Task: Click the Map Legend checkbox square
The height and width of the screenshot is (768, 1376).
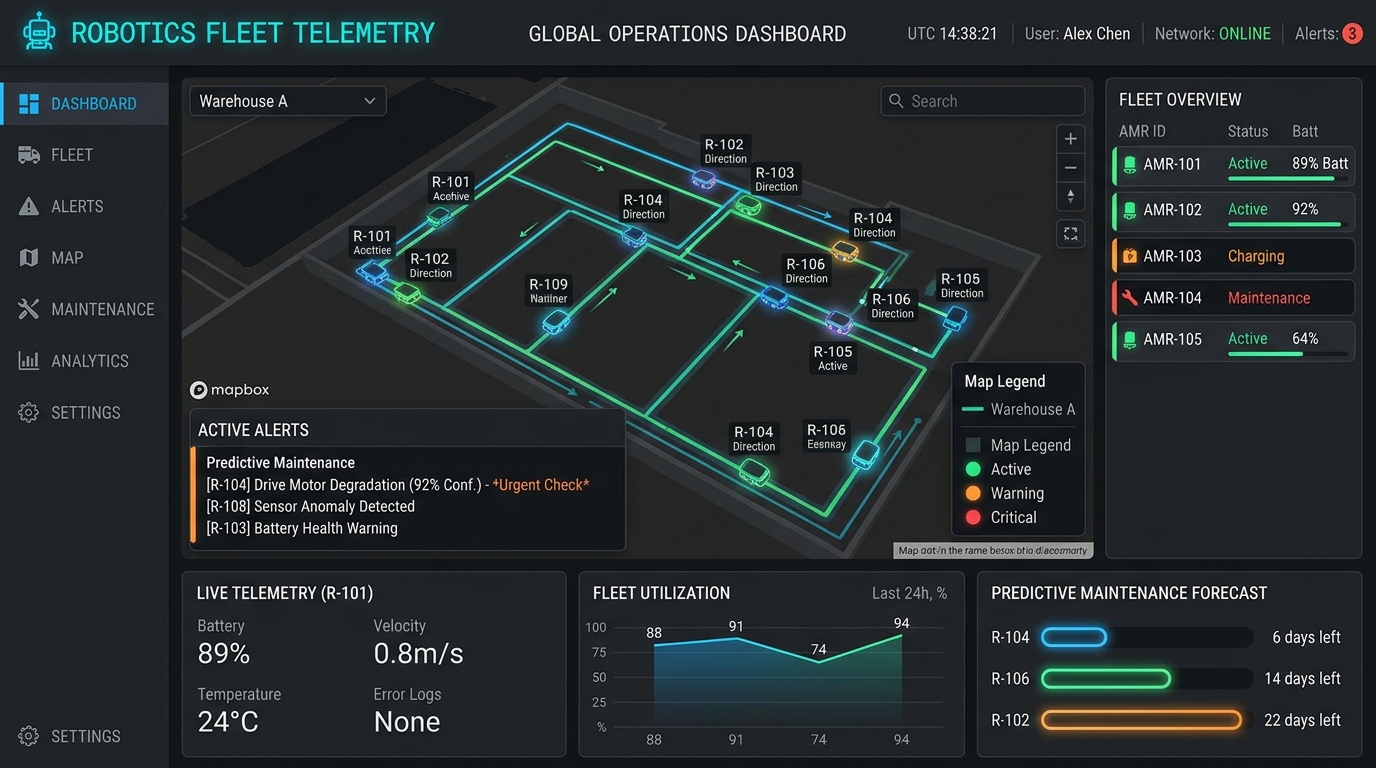Action: pos(972,445)
